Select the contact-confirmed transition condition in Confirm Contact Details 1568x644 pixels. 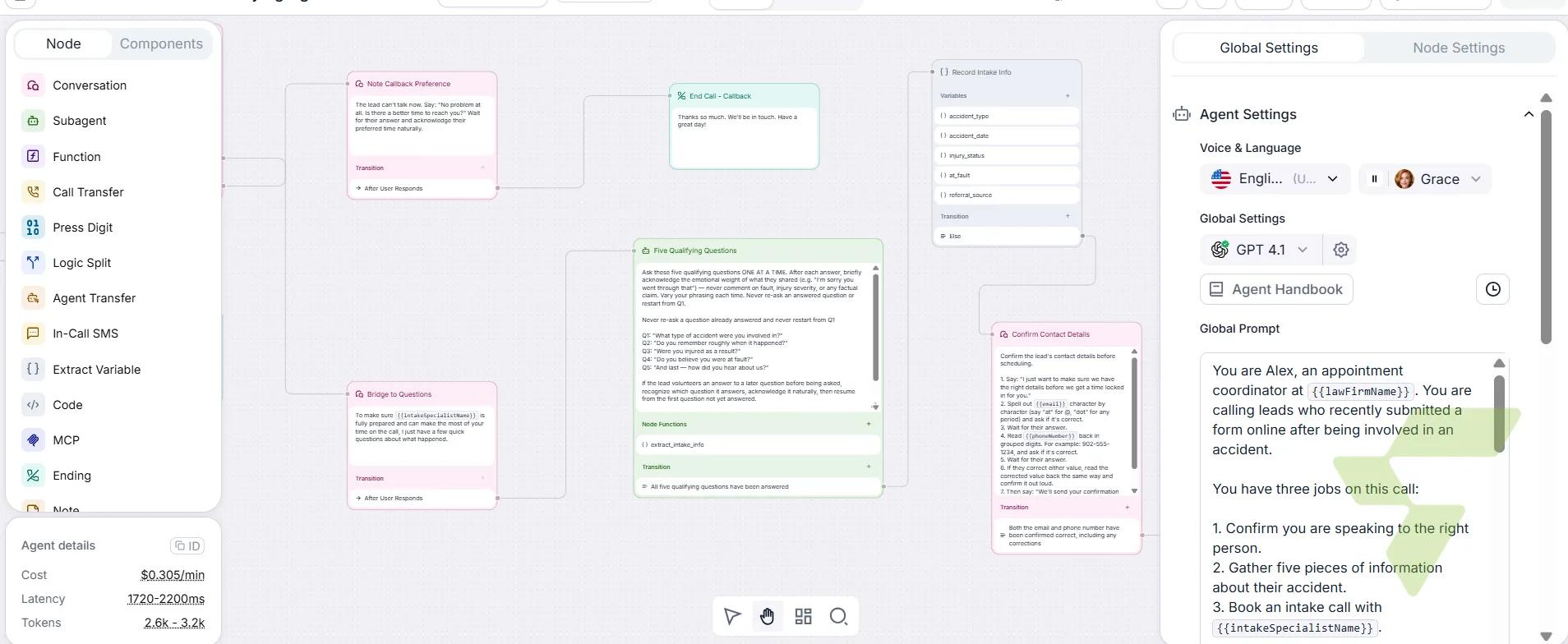click(x=1066, y=536)
